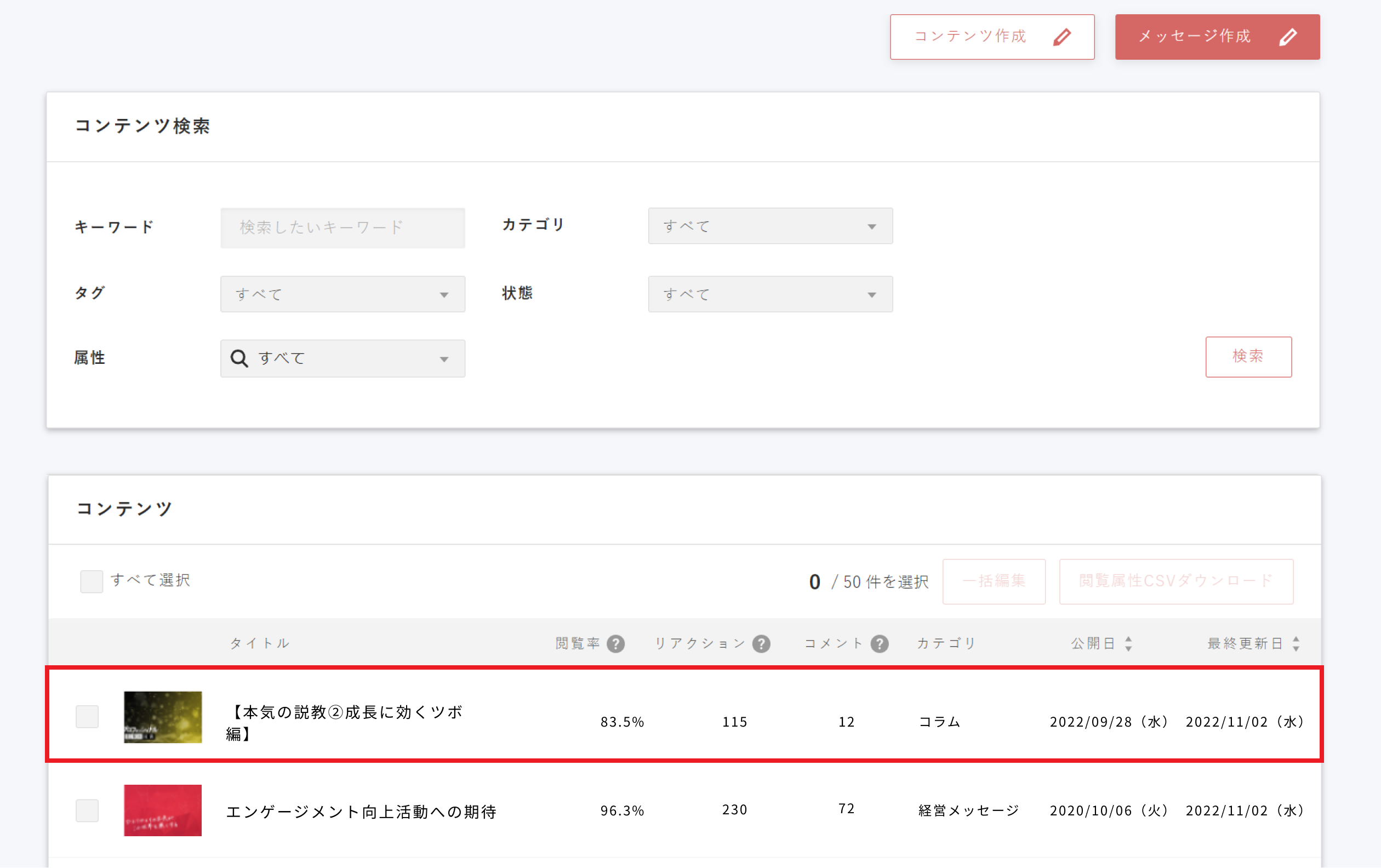Click the pencil icon in メッセージ作成
This screenshot has height=868, width=1381.
pyautogui.click(x=1288, y=37)
